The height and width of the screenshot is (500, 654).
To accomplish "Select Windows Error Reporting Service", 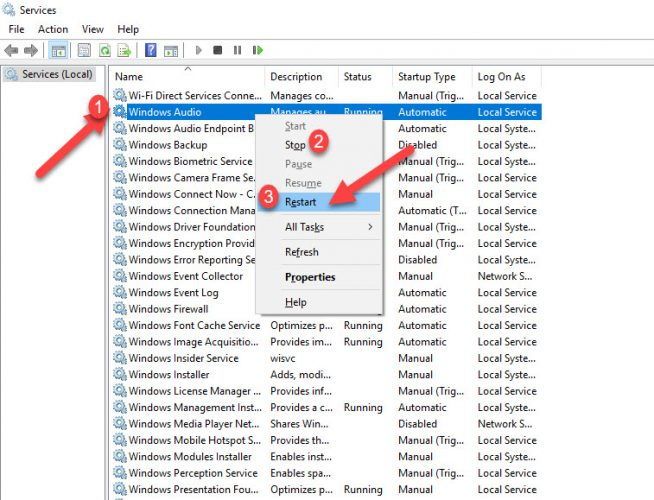I will coord(191,260).
